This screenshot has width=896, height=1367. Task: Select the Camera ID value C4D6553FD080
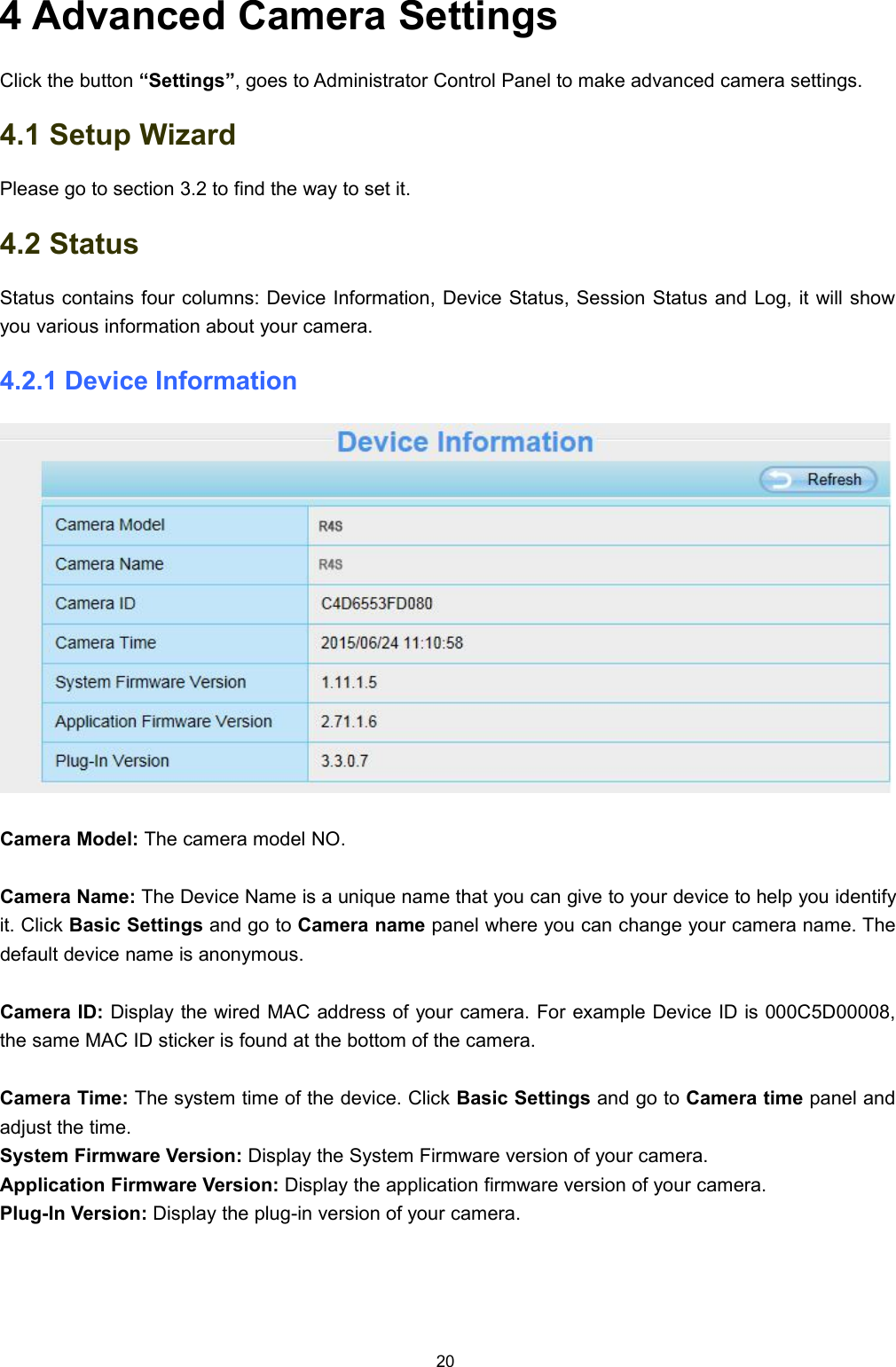(376, 603)
